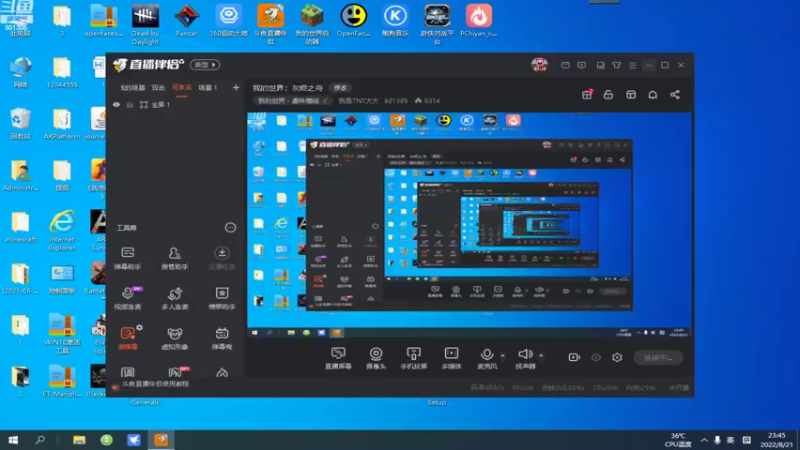Switch to the 双击 scene tab

tap(158, 88)
